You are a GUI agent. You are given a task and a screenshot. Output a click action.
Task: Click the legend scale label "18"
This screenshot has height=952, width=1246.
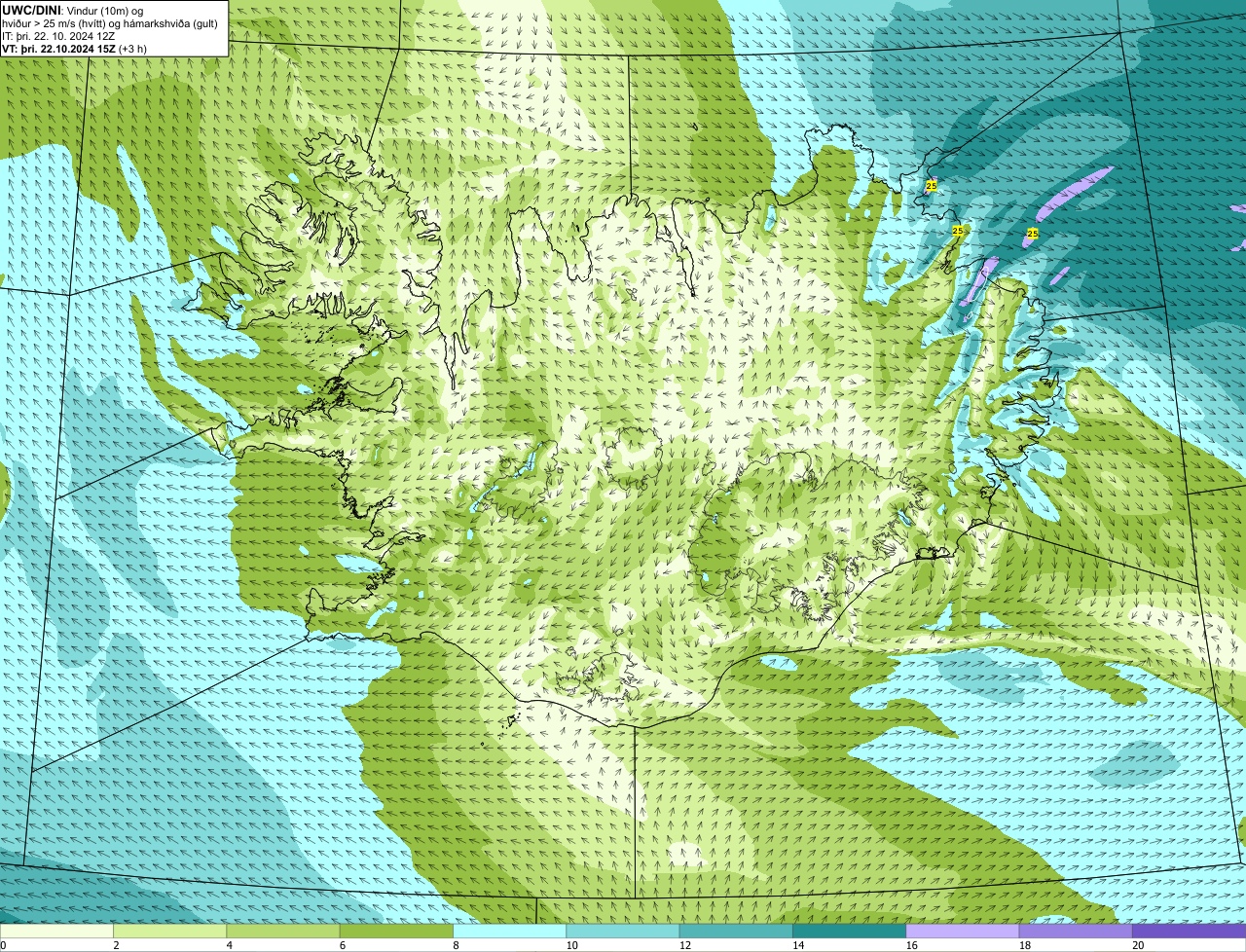(x=1025, y=945)
